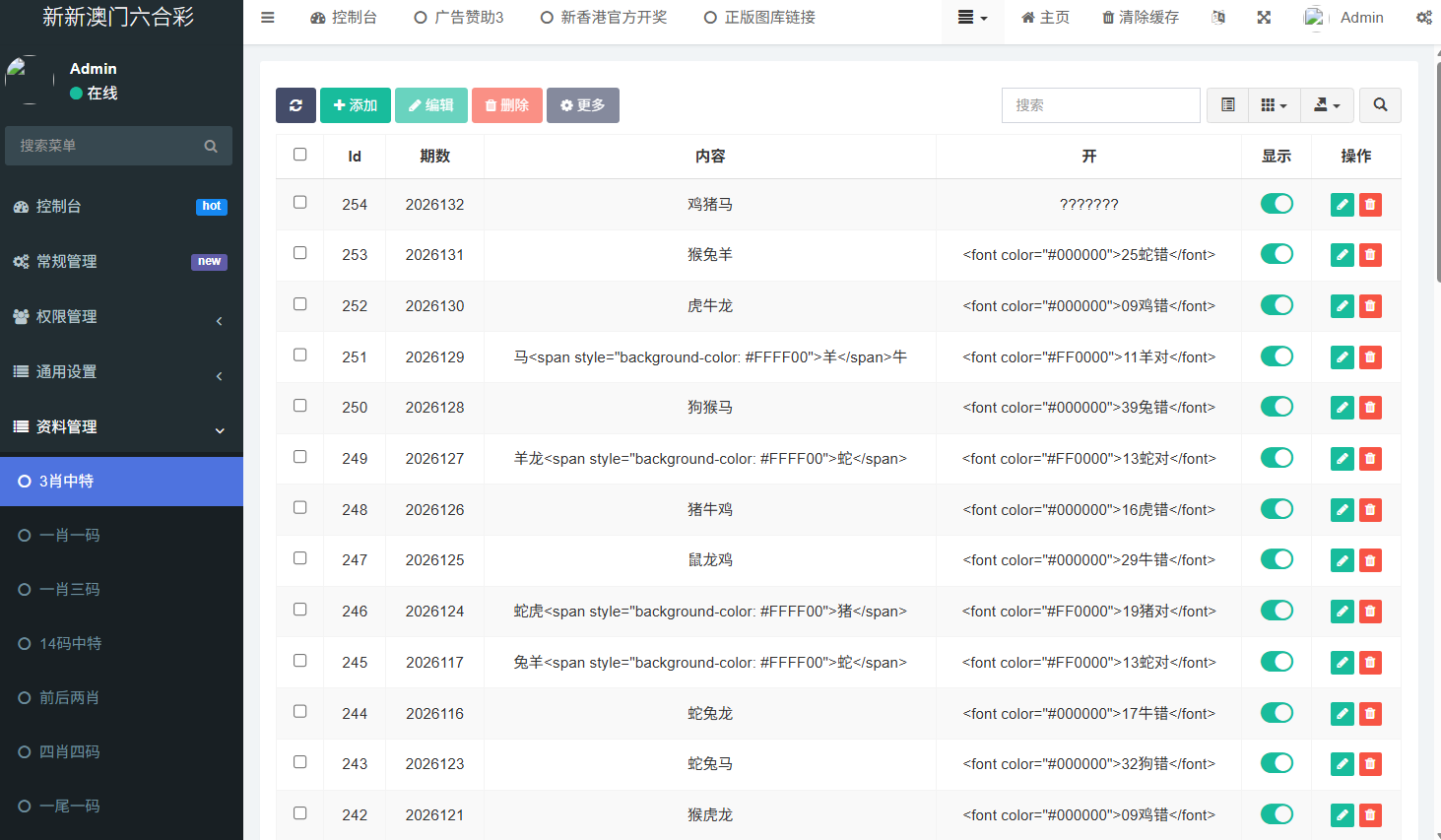The height and width of the screenshot is (840, 1441).
Task: Open the export dropdown button
Action: [x=1327, y=105]
